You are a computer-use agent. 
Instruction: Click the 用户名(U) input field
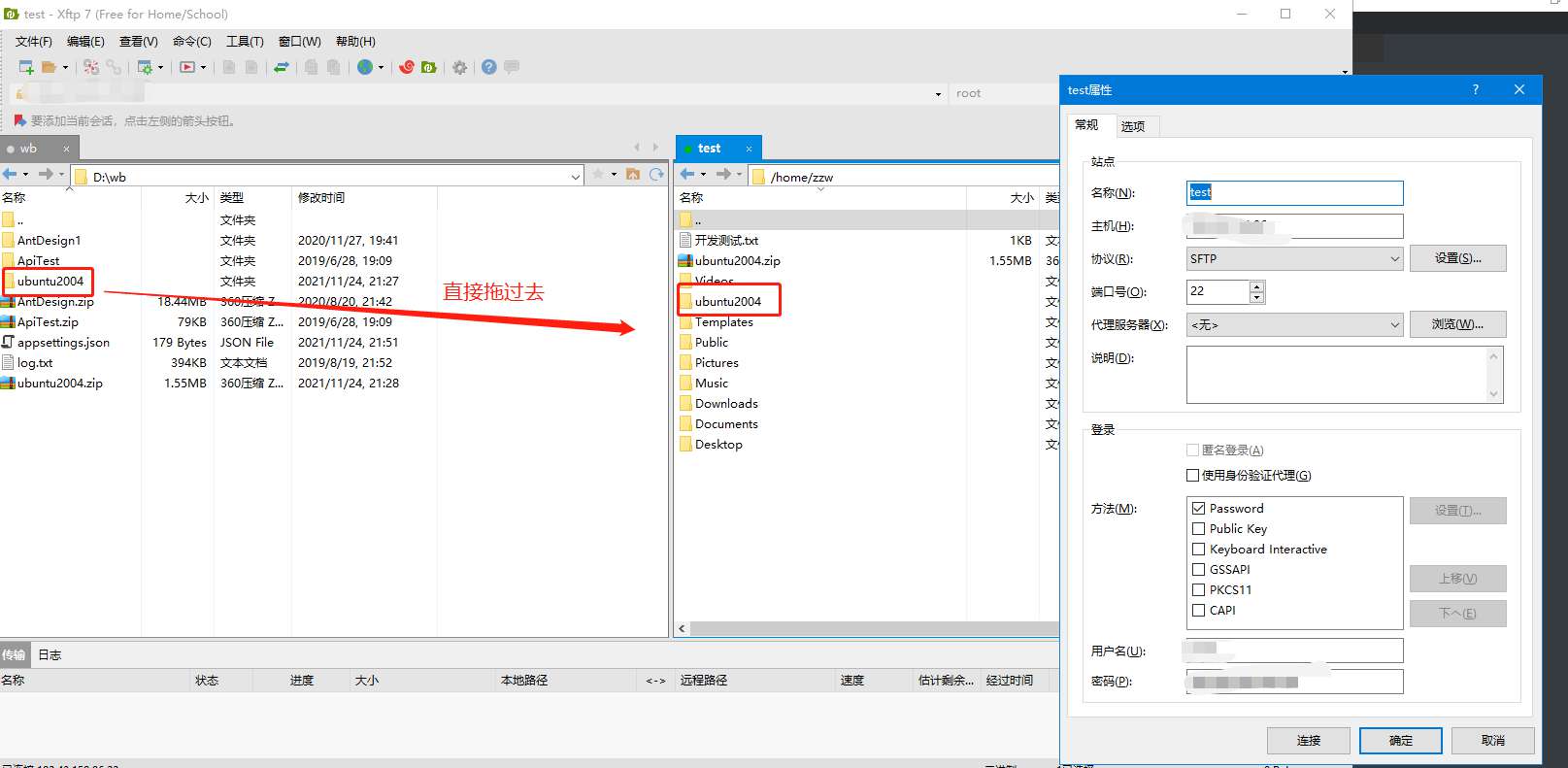[1294, 650]
